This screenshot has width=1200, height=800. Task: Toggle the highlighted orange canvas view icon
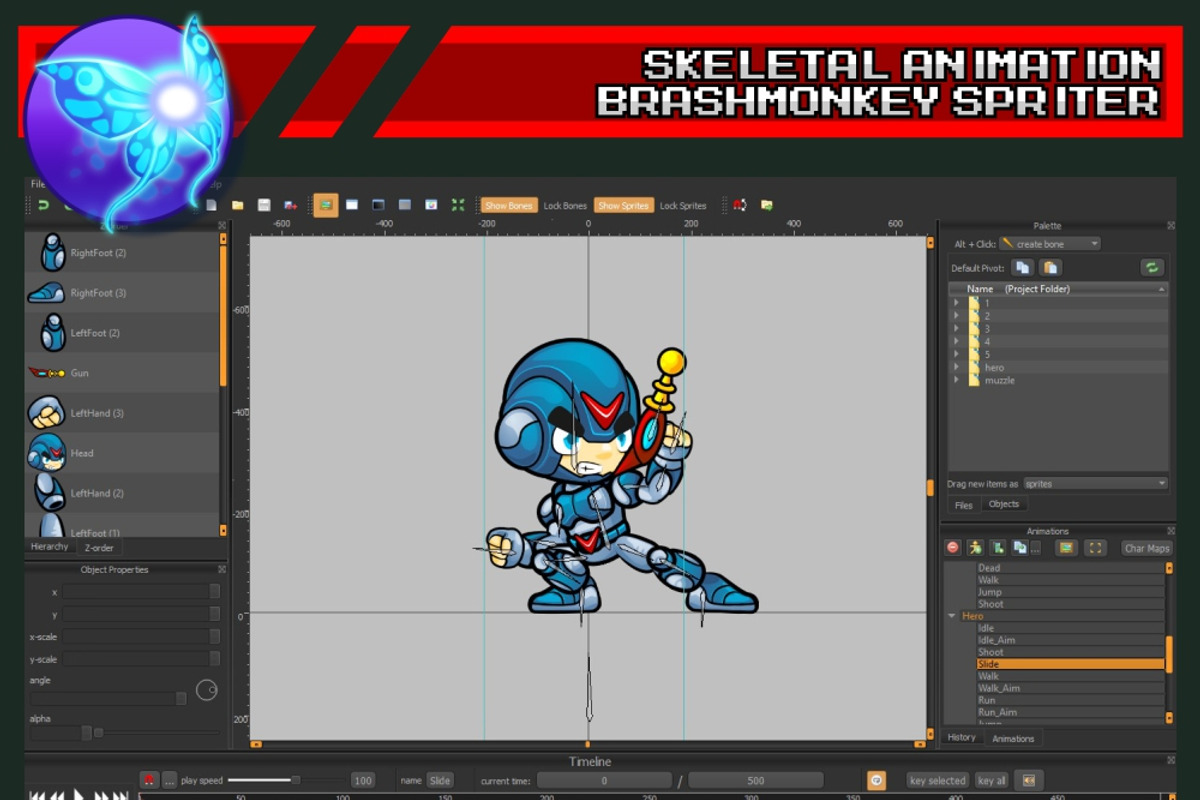click(326, 205)
